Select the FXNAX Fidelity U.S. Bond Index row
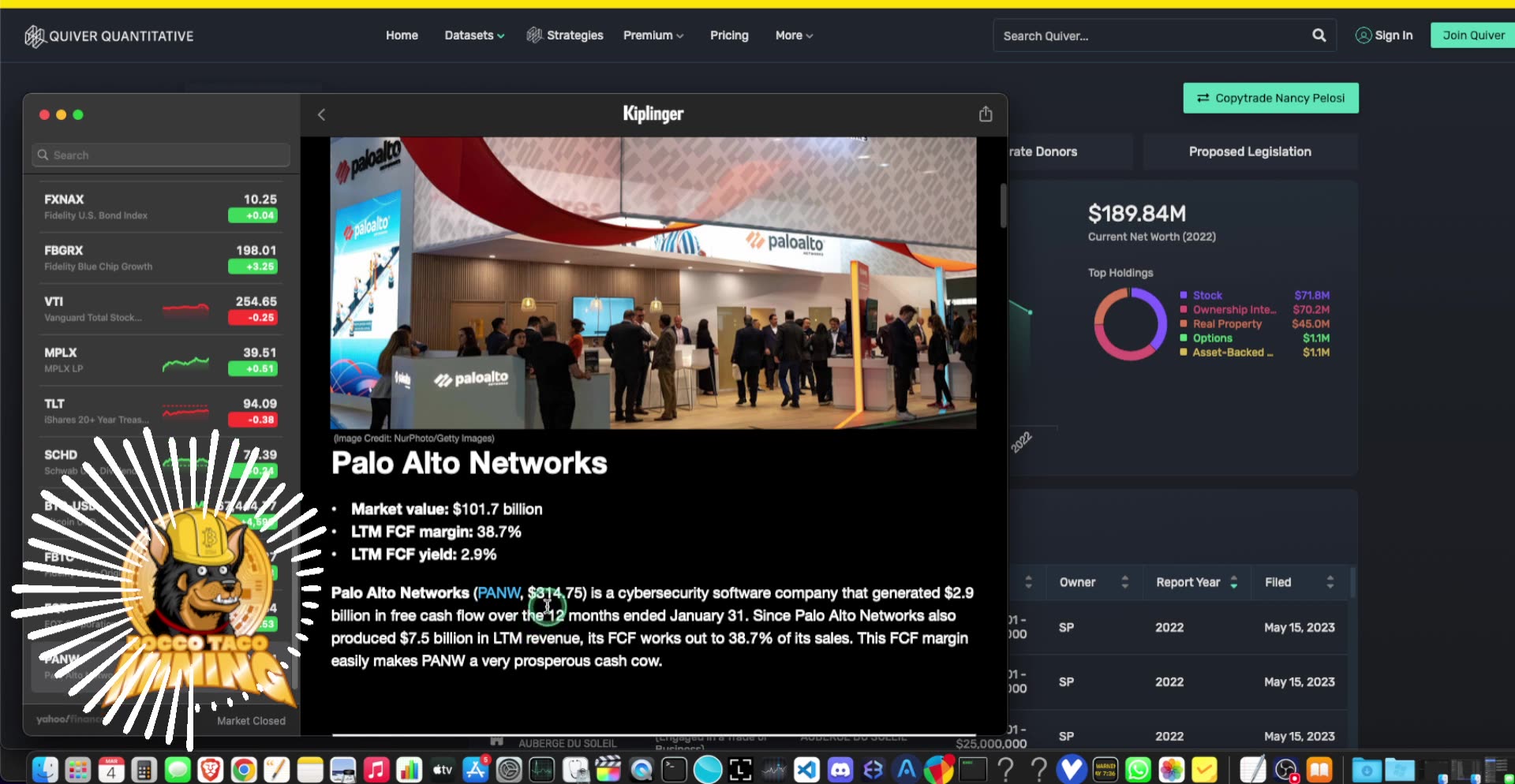The width and height of the screenshot is (1515, 784). coord(161,207)
